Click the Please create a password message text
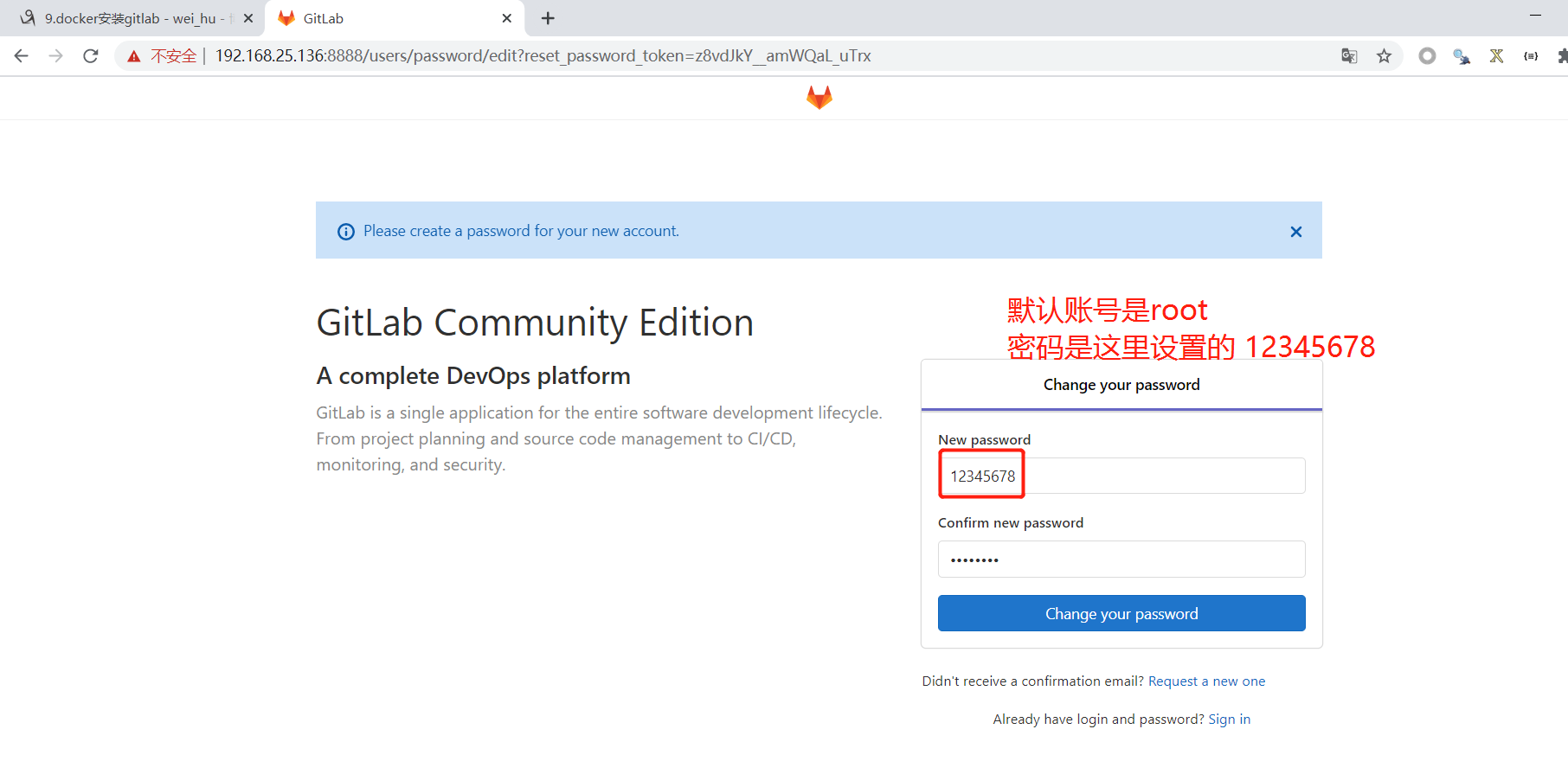1568x774 pixels. 521,231
